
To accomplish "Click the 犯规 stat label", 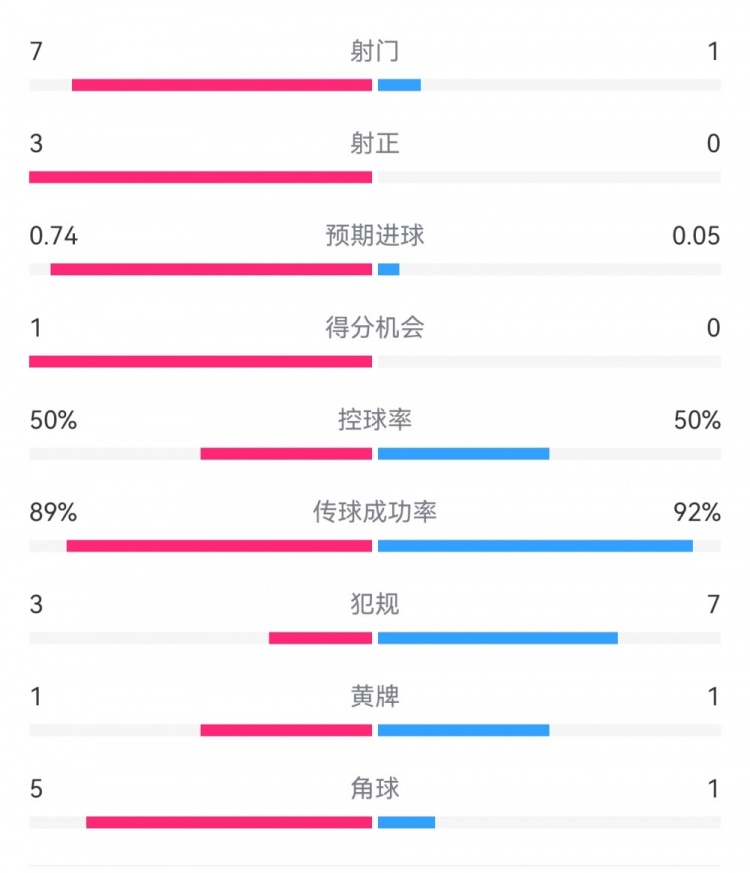I will point(375,604).
